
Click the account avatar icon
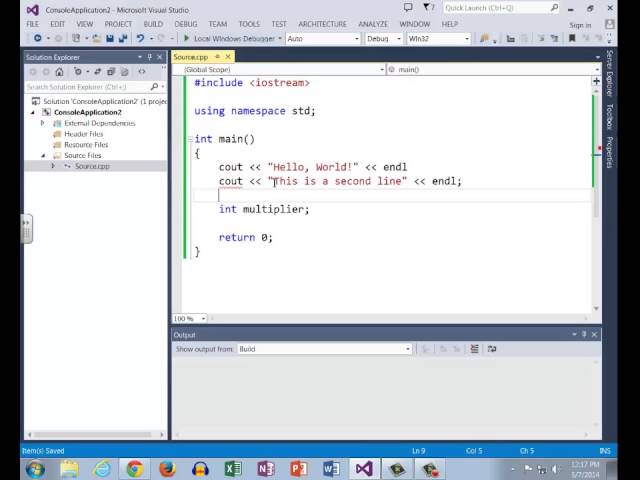[609, 24]
